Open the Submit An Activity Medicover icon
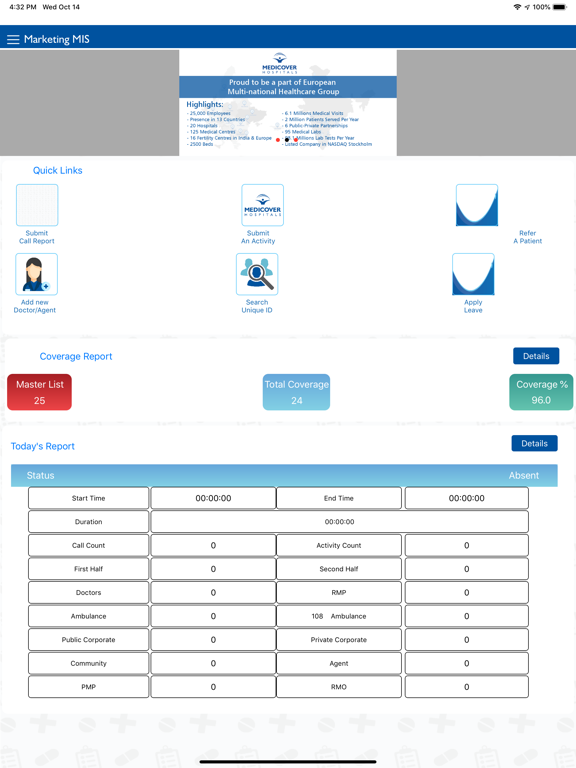This screenshot has width=576, height=768. click(x=263, y=205)
